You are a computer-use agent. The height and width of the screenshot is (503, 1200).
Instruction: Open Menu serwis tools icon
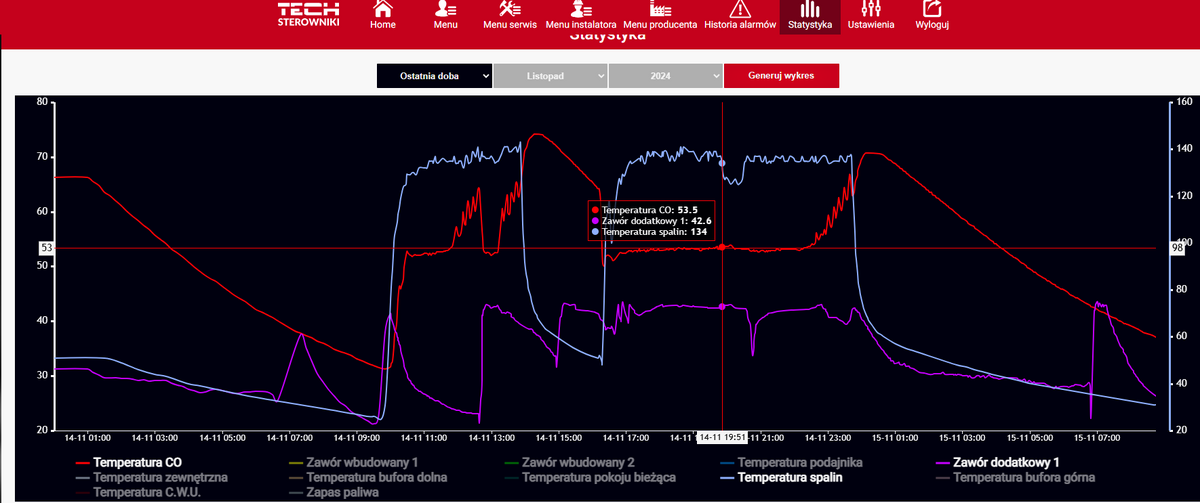tap(510, 9)
